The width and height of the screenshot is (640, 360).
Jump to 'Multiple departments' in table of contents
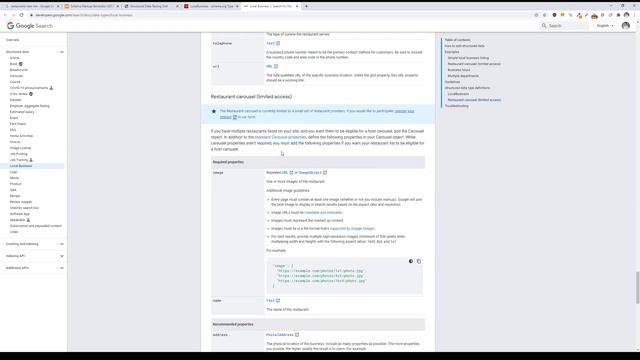click(x=463, y=76)
